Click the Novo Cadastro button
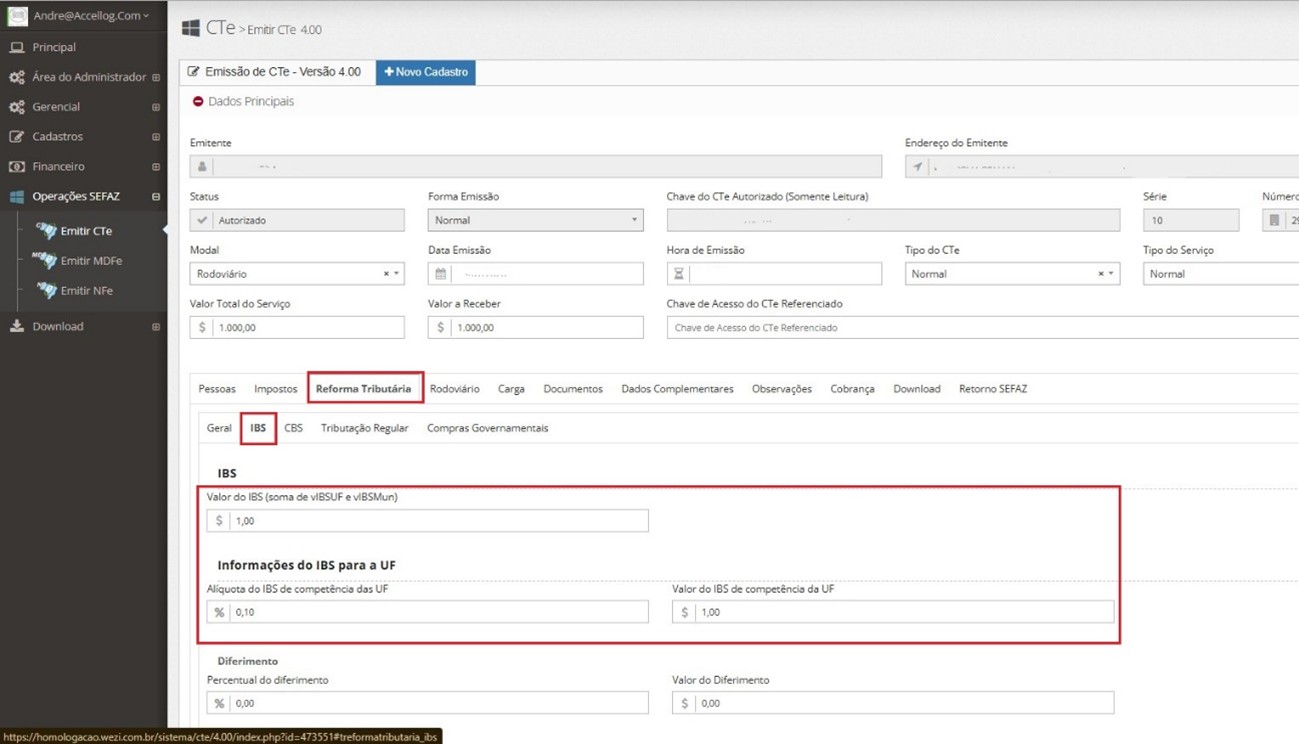 point(426,72)
